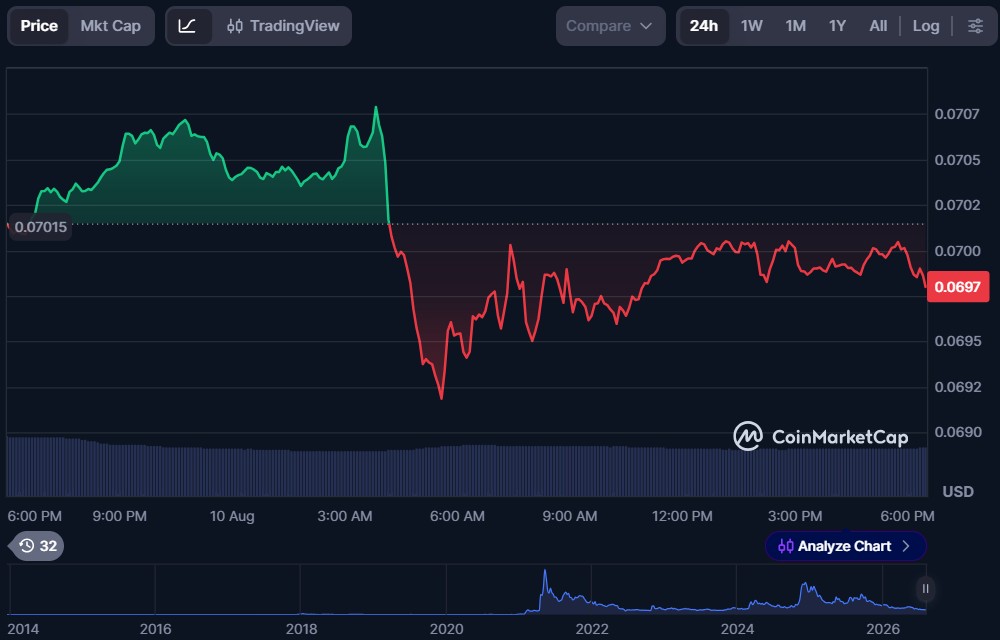Click the 0.0695 y-axis label
The image size is (1000, 640).
[957, 341]
